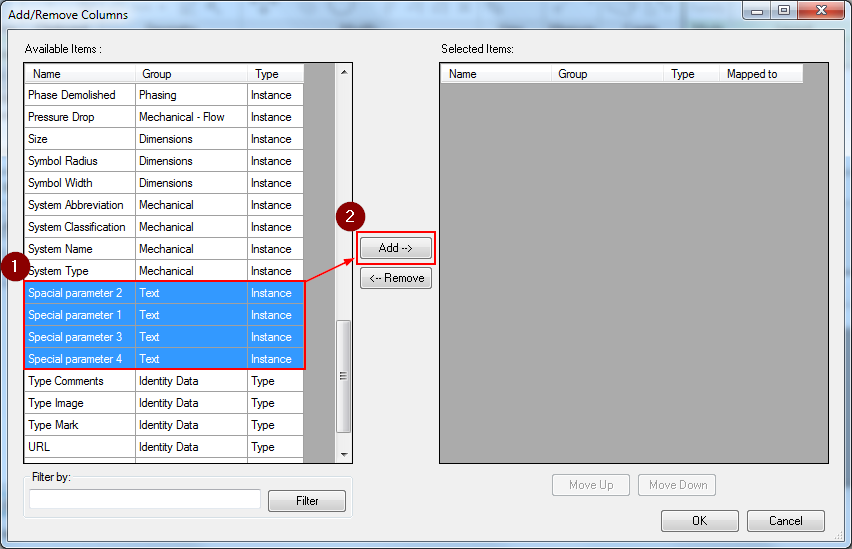852x549 pixels.
Task: Select the Phase Demolished row
Action: tap(164, 95)
